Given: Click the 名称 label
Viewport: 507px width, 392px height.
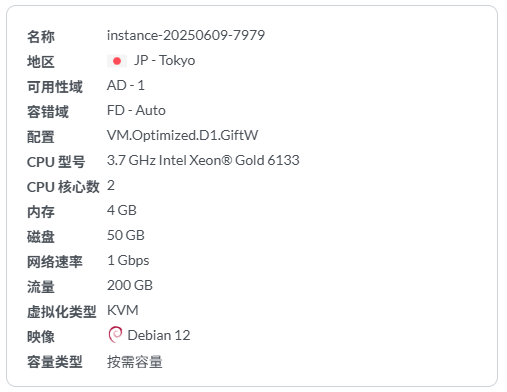Looking at the screenshot, I should pyautogui.click(x=41, y=36).
